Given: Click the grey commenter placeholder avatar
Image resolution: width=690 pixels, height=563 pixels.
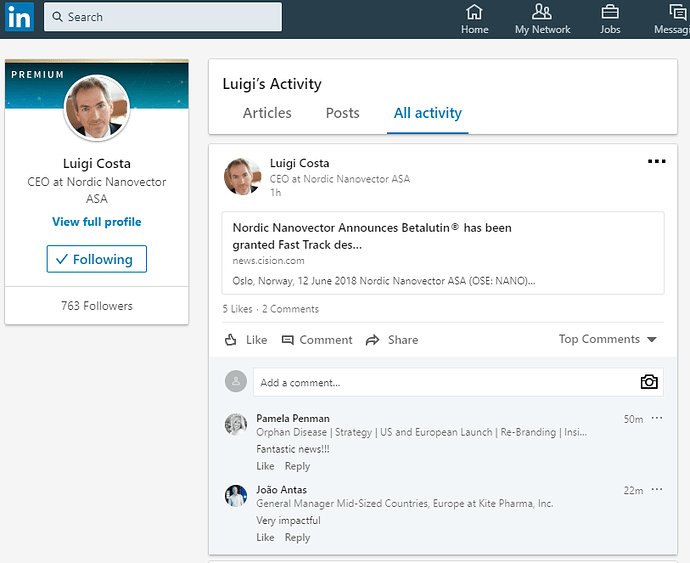Looking at the screenshot, I should (x=236, y=381).
